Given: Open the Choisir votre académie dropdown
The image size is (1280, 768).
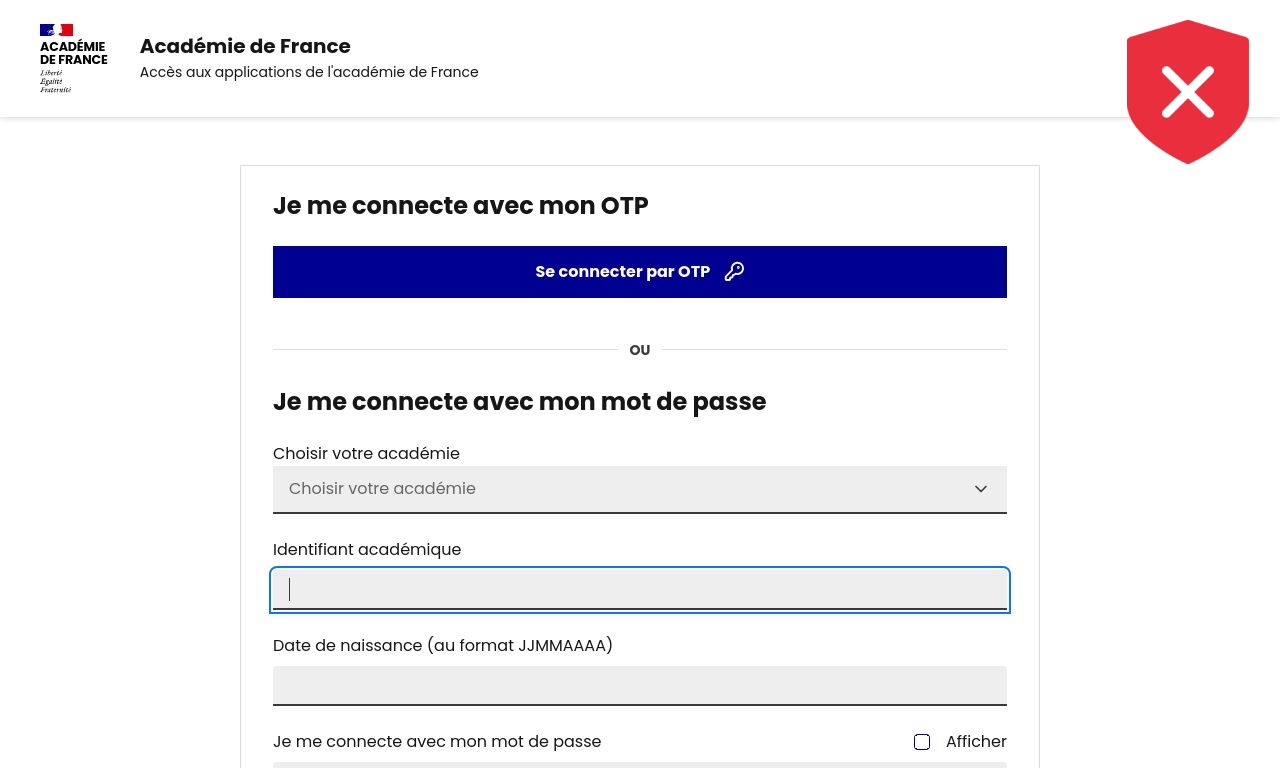Looking at the screenshot, I should click(640, 489).
